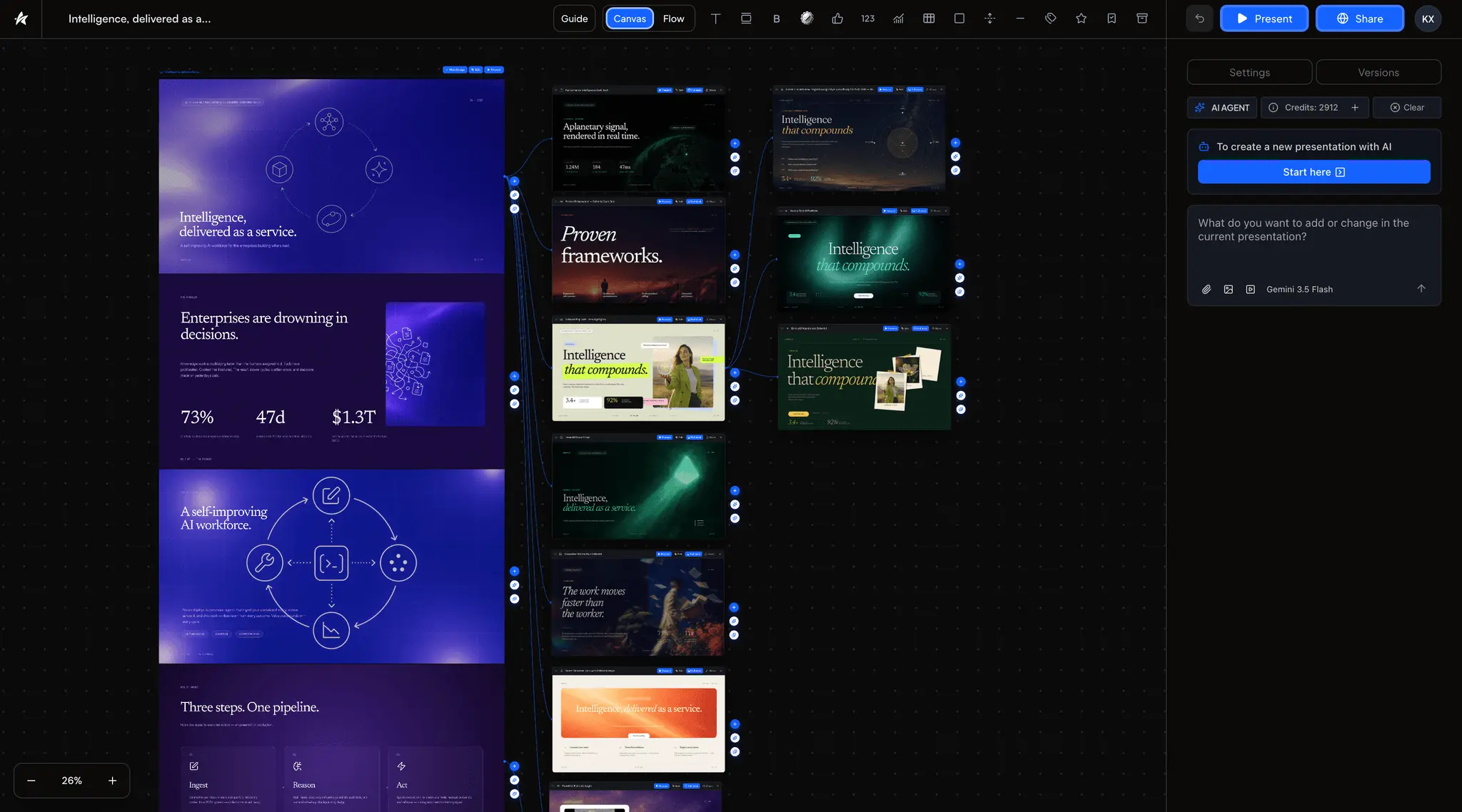
Task: Open the 26% zoom level control
Action: click(71, 781)
